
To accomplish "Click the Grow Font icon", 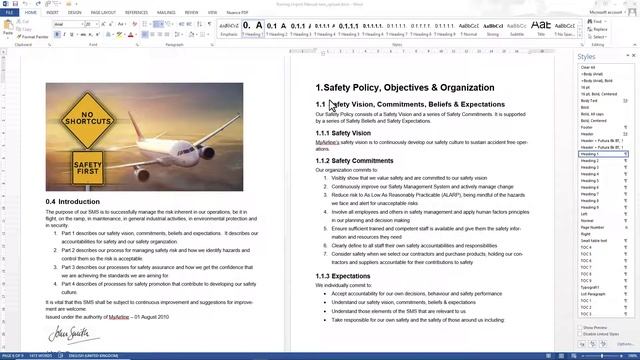I will 103,24.
